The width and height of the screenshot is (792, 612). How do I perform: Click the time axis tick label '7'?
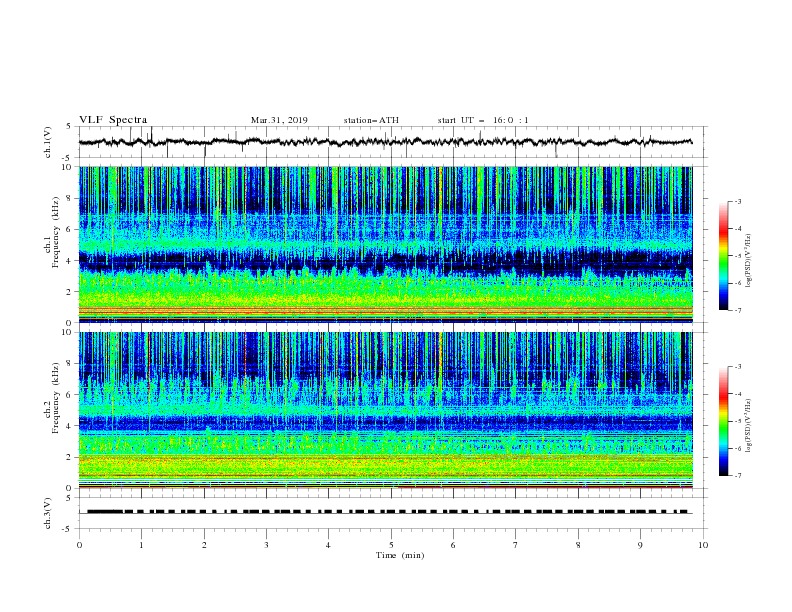[x=516, y=545]
